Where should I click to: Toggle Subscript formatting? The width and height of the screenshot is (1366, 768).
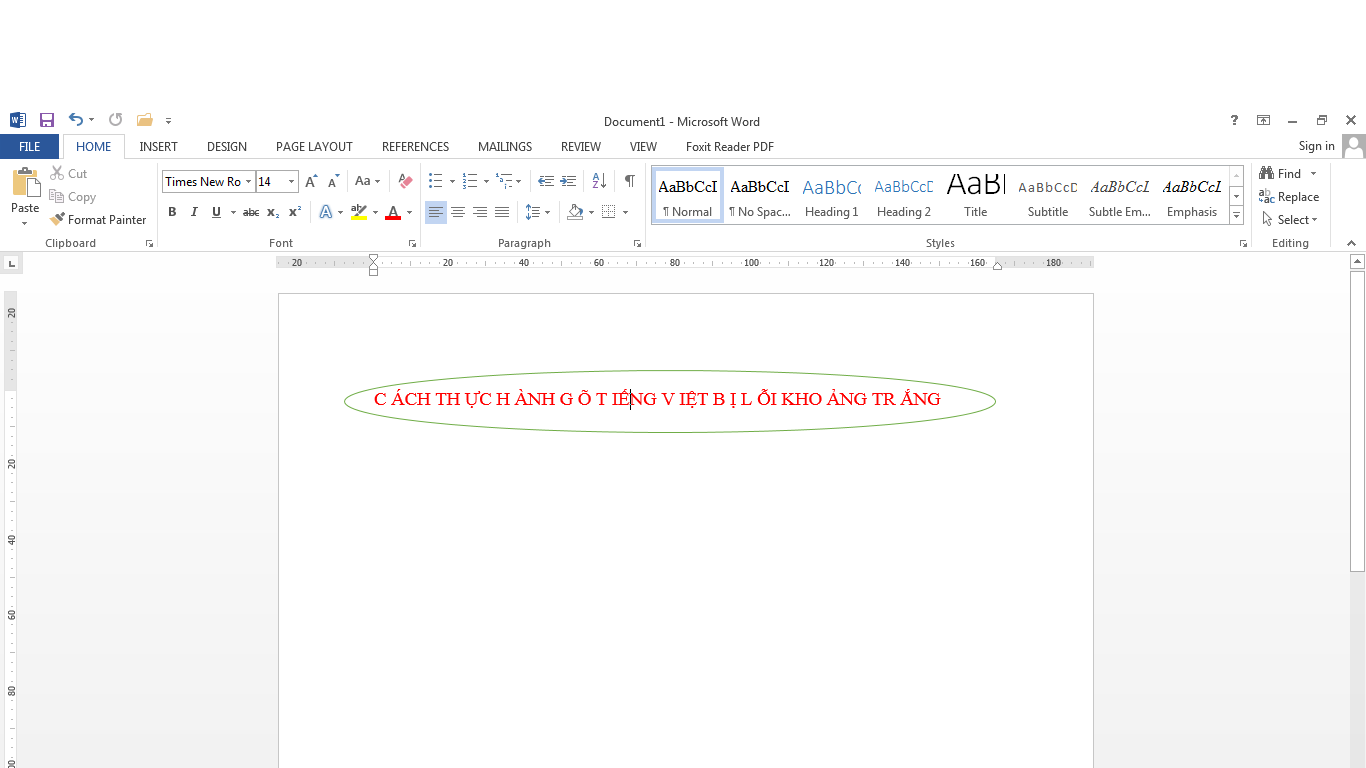pyautogui.click(x=273, y=212)
